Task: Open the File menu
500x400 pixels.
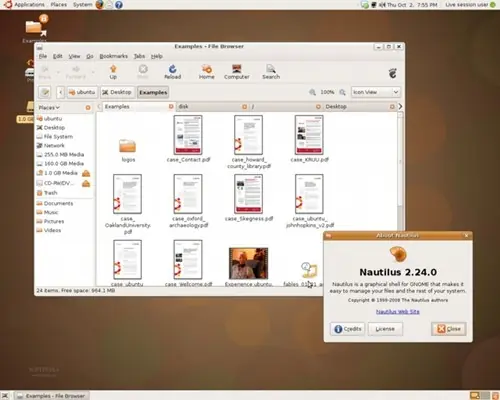Action: click(x=43, y=56)
